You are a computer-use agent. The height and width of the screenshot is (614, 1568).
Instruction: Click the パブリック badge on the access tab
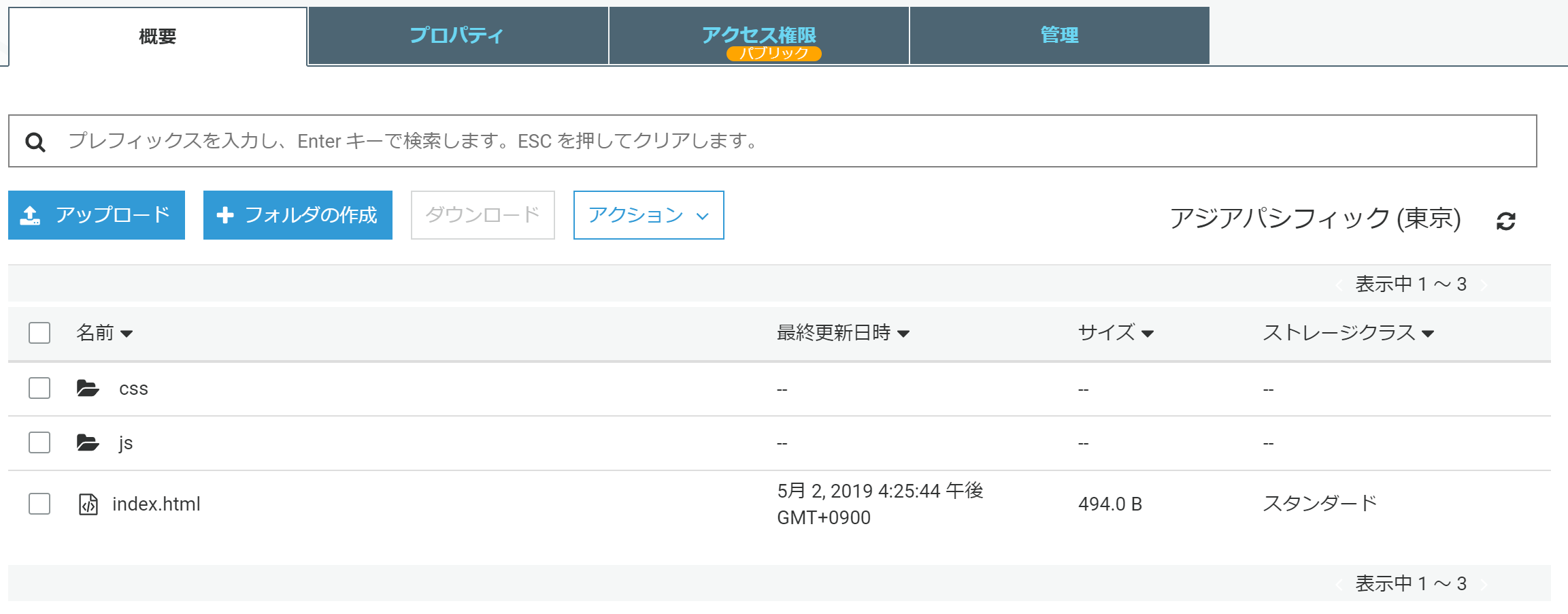pos(773,54)
